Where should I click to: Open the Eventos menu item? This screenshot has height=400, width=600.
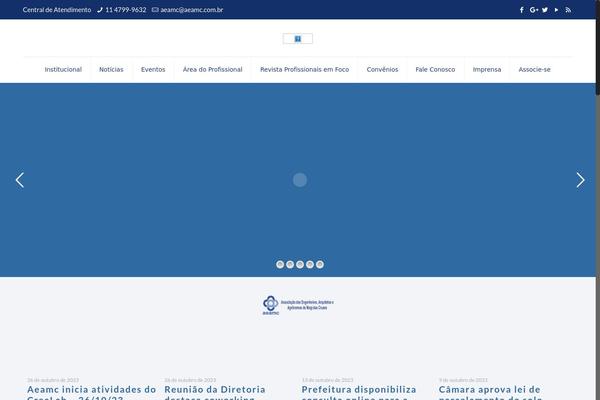(153, 69)
